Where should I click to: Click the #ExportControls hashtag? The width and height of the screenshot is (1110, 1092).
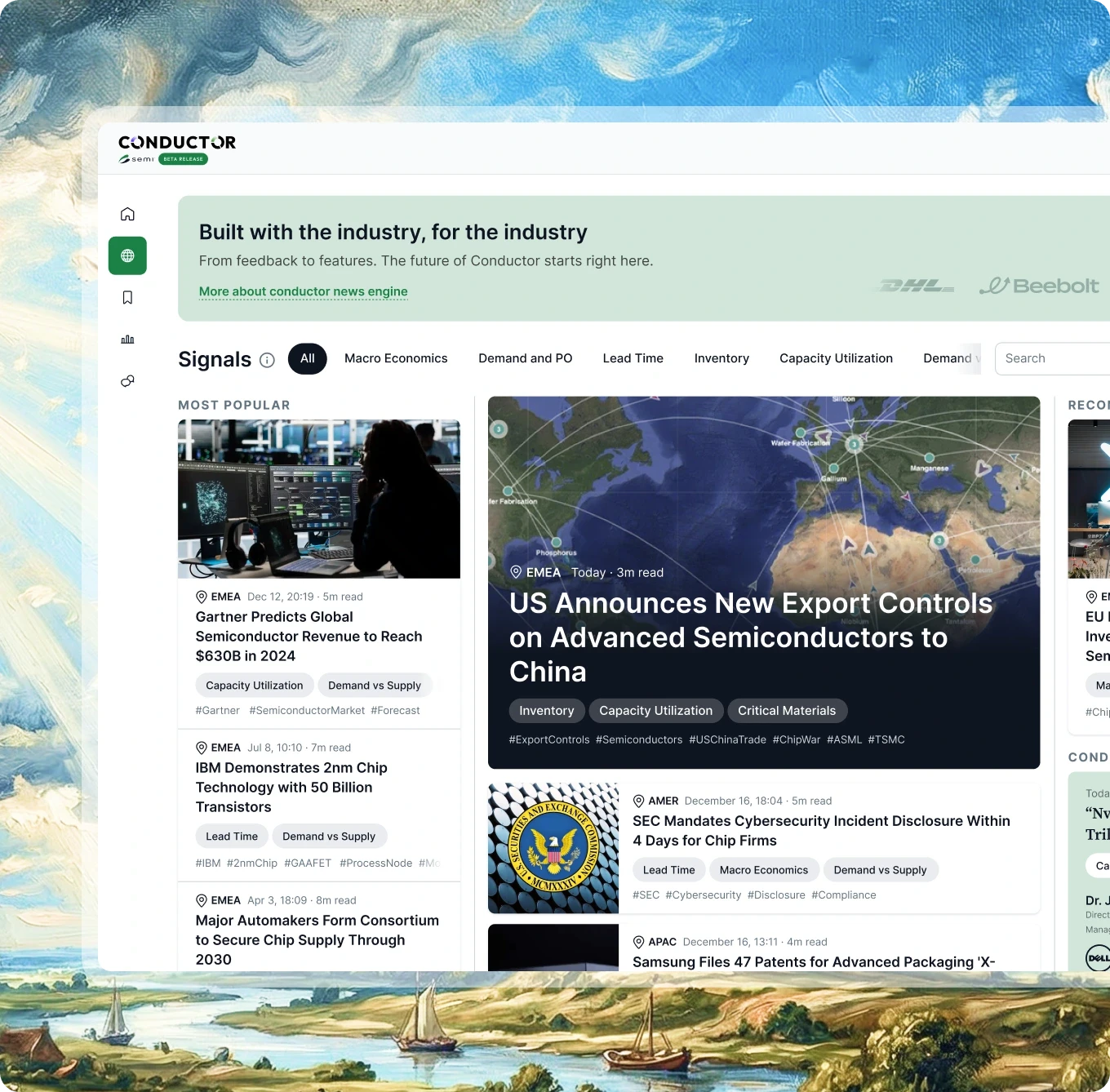click(549, 740)
